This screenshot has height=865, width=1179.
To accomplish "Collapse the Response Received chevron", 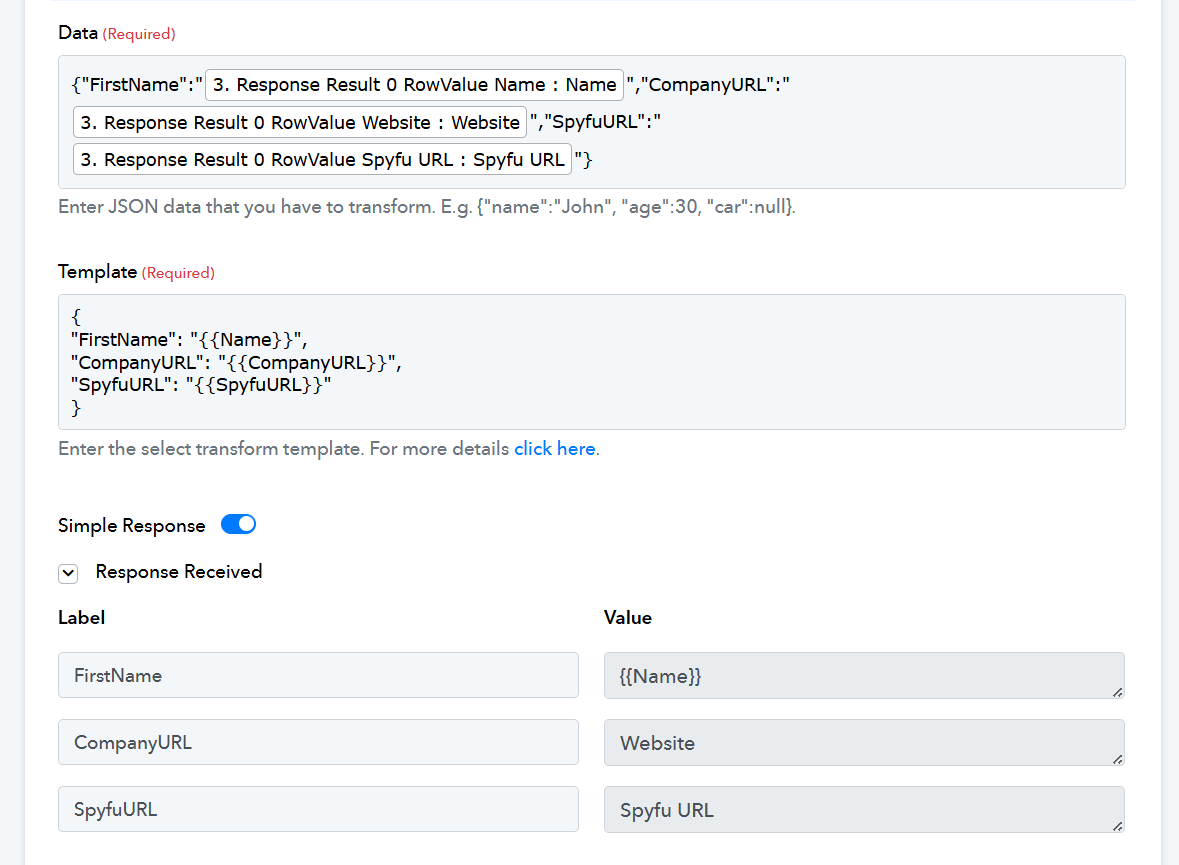I will tap(68, 573).
